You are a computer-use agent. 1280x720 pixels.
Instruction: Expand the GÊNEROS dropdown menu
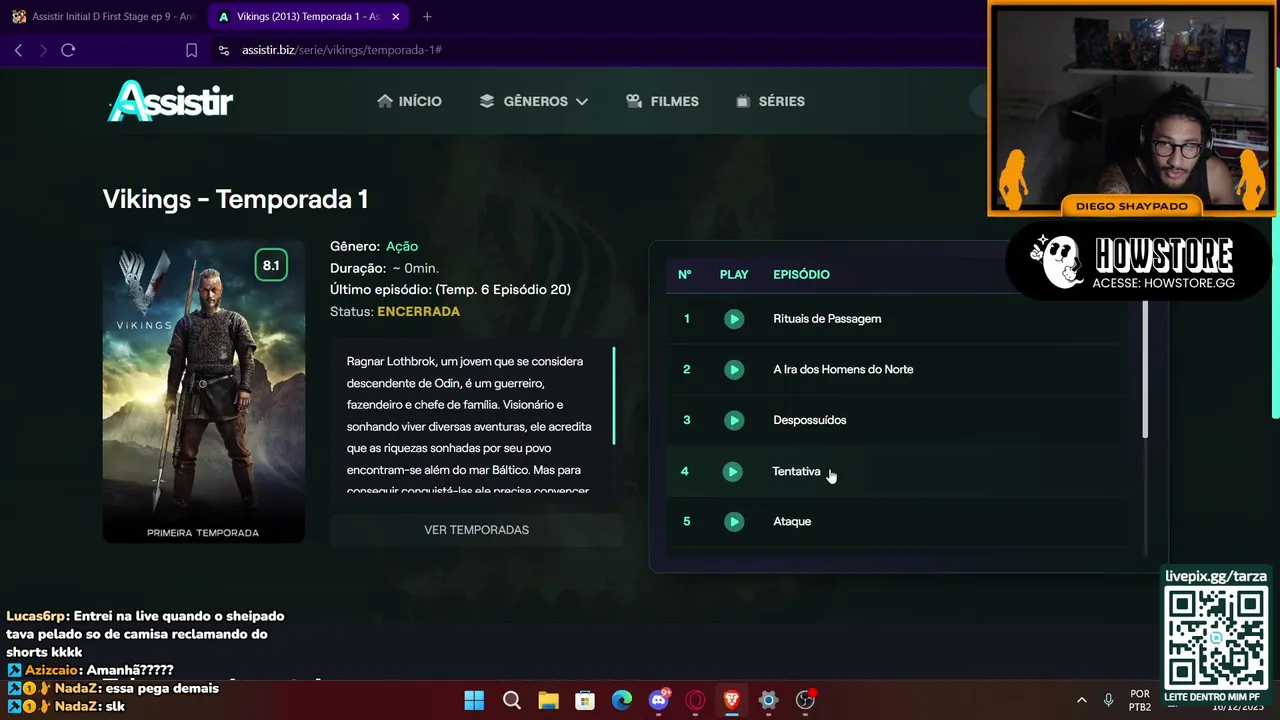(534, 101)
